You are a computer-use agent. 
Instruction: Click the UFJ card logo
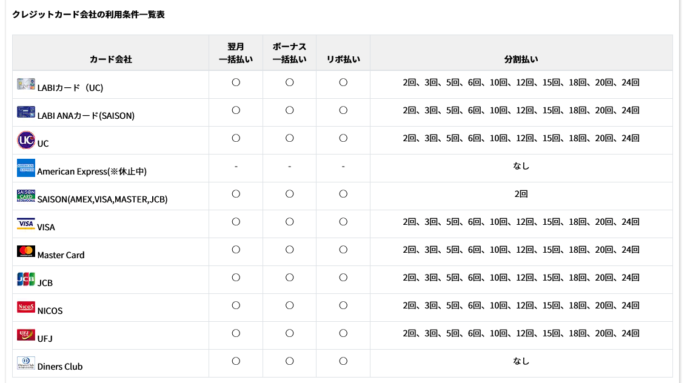(26, 335)
